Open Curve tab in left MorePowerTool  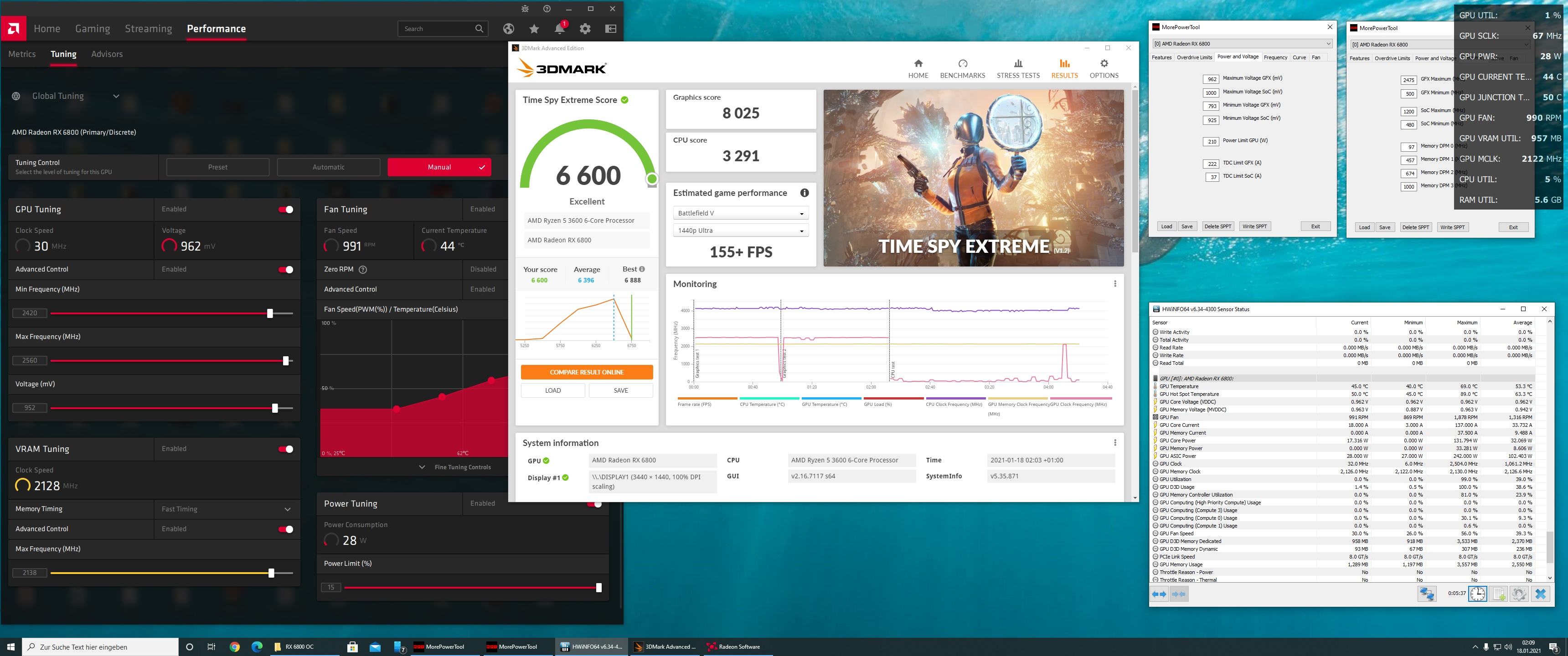(1299, 57)
